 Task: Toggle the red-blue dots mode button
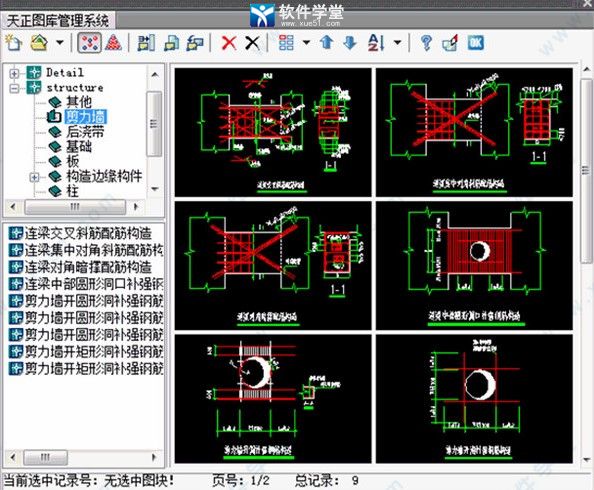89,42
